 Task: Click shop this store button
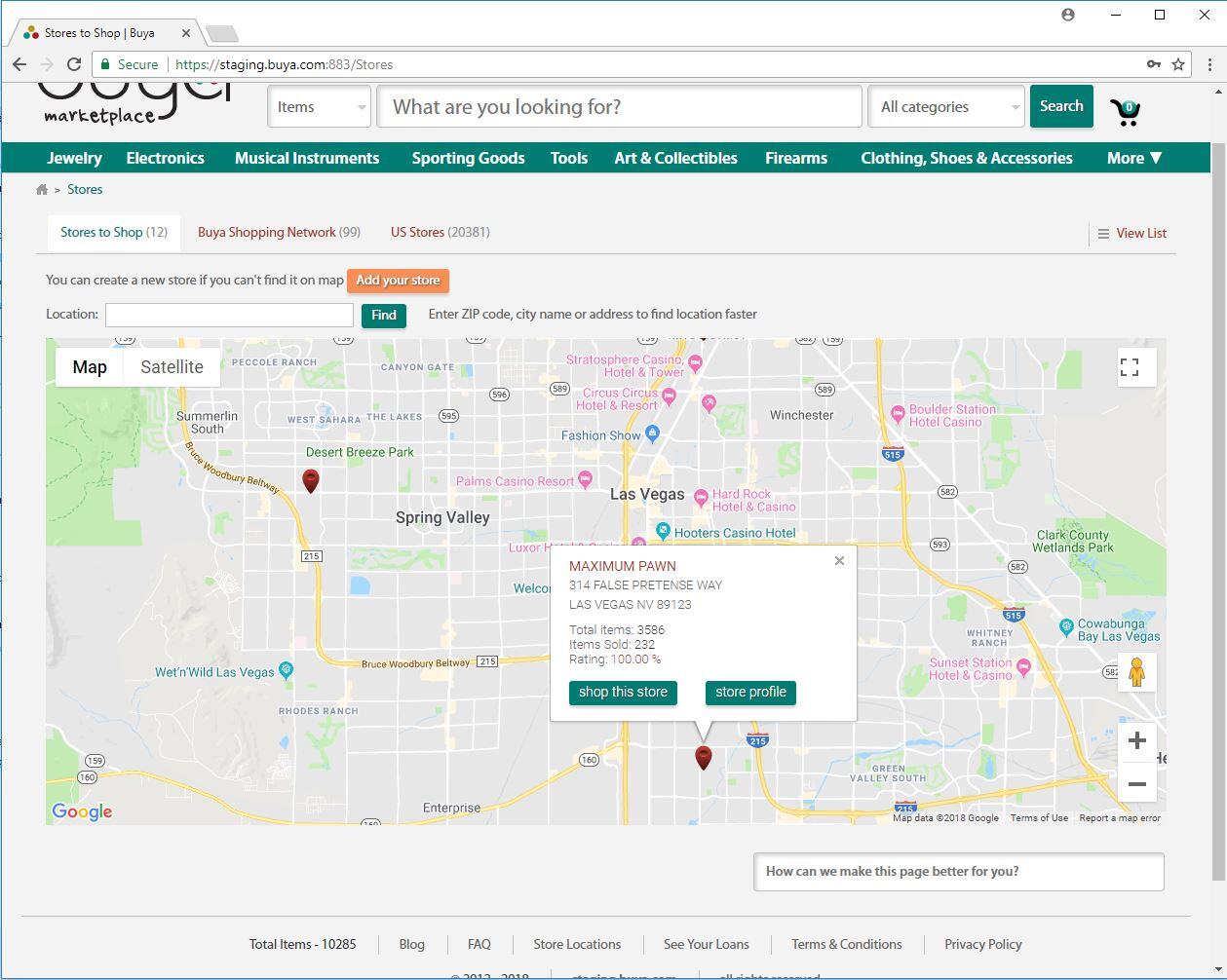point(623,693)
